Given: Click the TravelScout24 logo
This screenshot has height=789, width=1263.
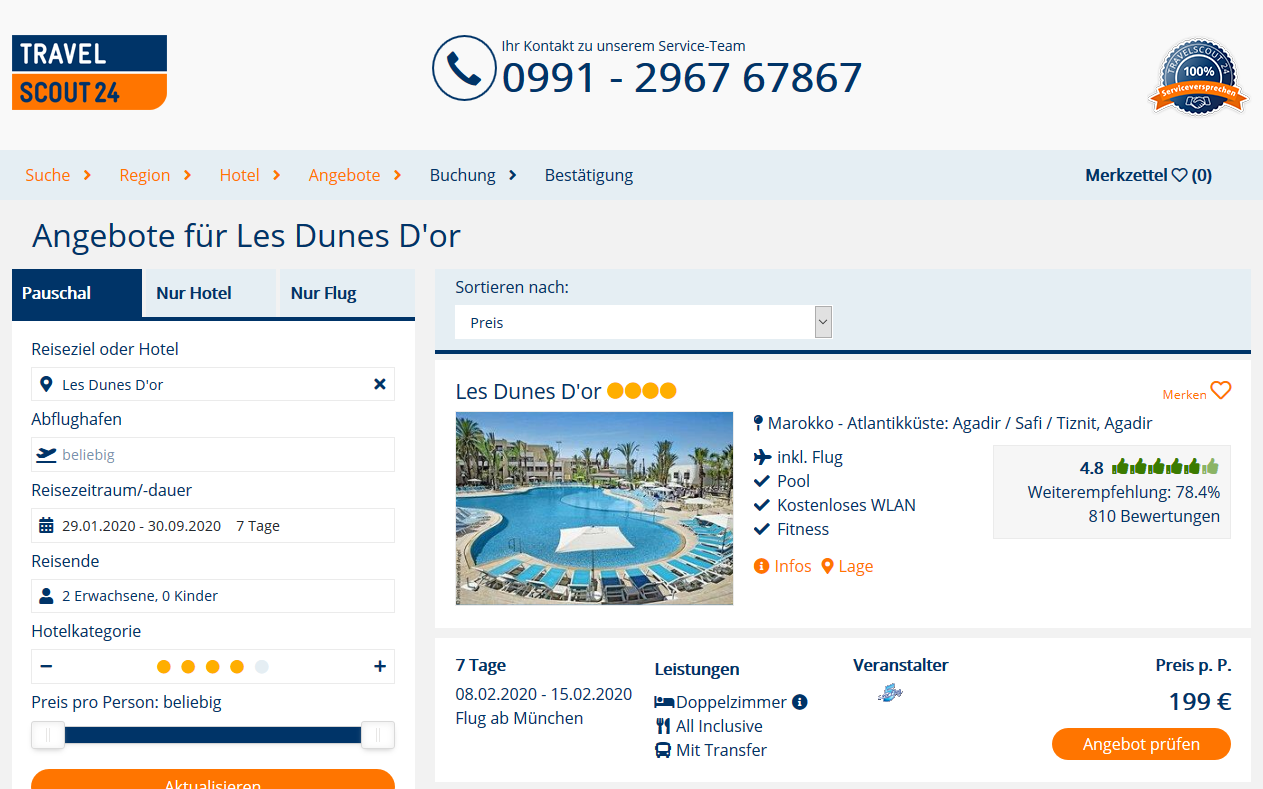Looking at the screenshot, I should (x=89, y=72).
